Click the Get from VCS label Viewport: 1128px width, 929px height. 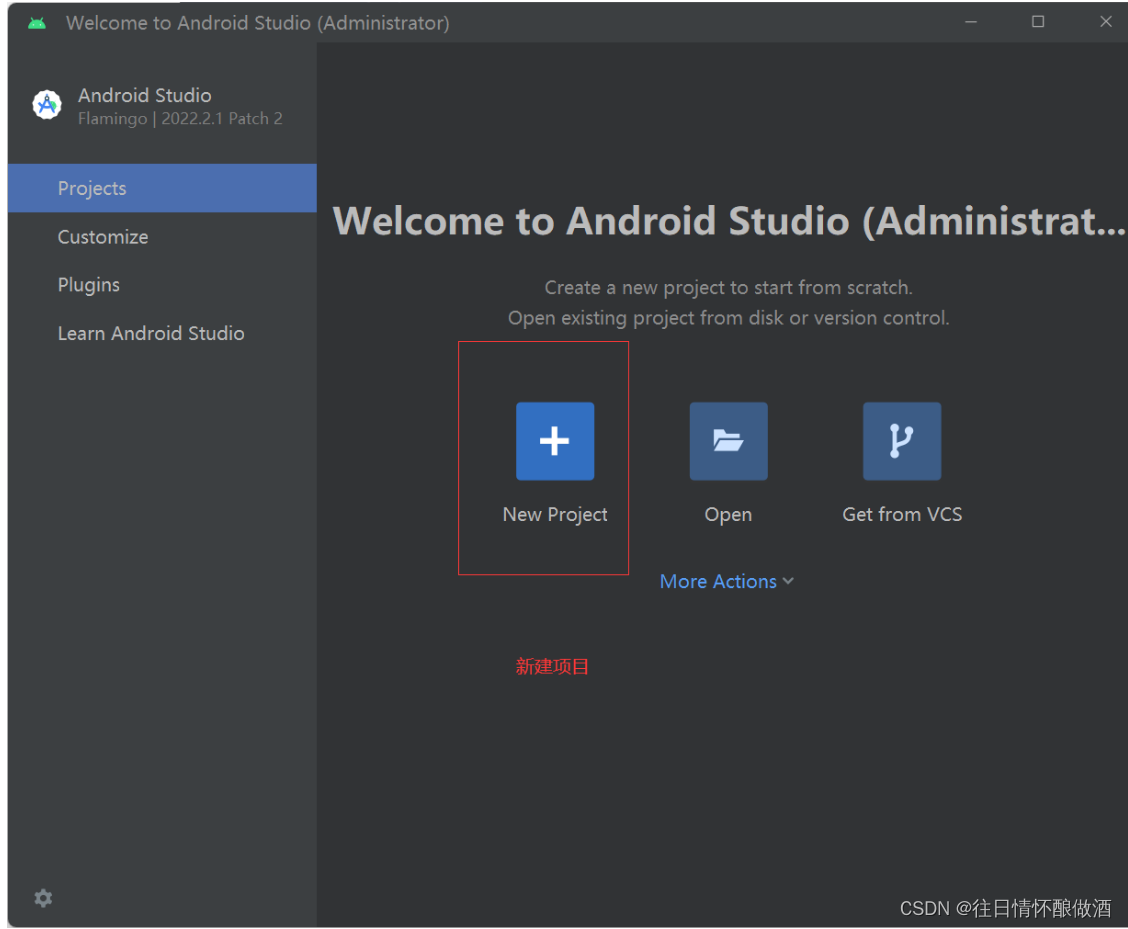[902, 515]
